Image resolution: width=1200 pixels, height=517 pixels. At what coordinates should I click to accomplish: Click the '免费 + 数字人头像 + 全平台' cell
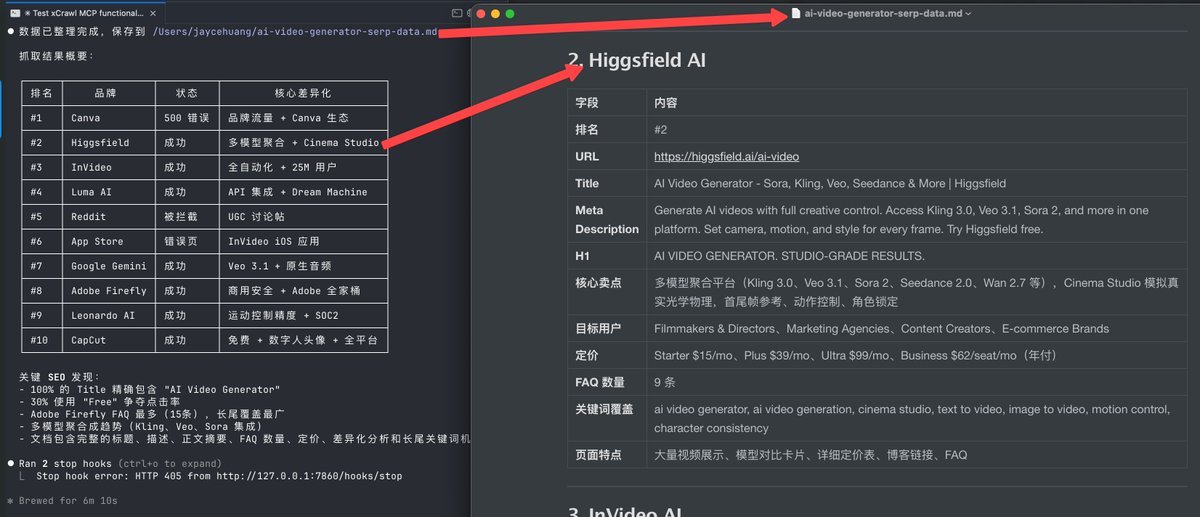[x=303, y=340]
